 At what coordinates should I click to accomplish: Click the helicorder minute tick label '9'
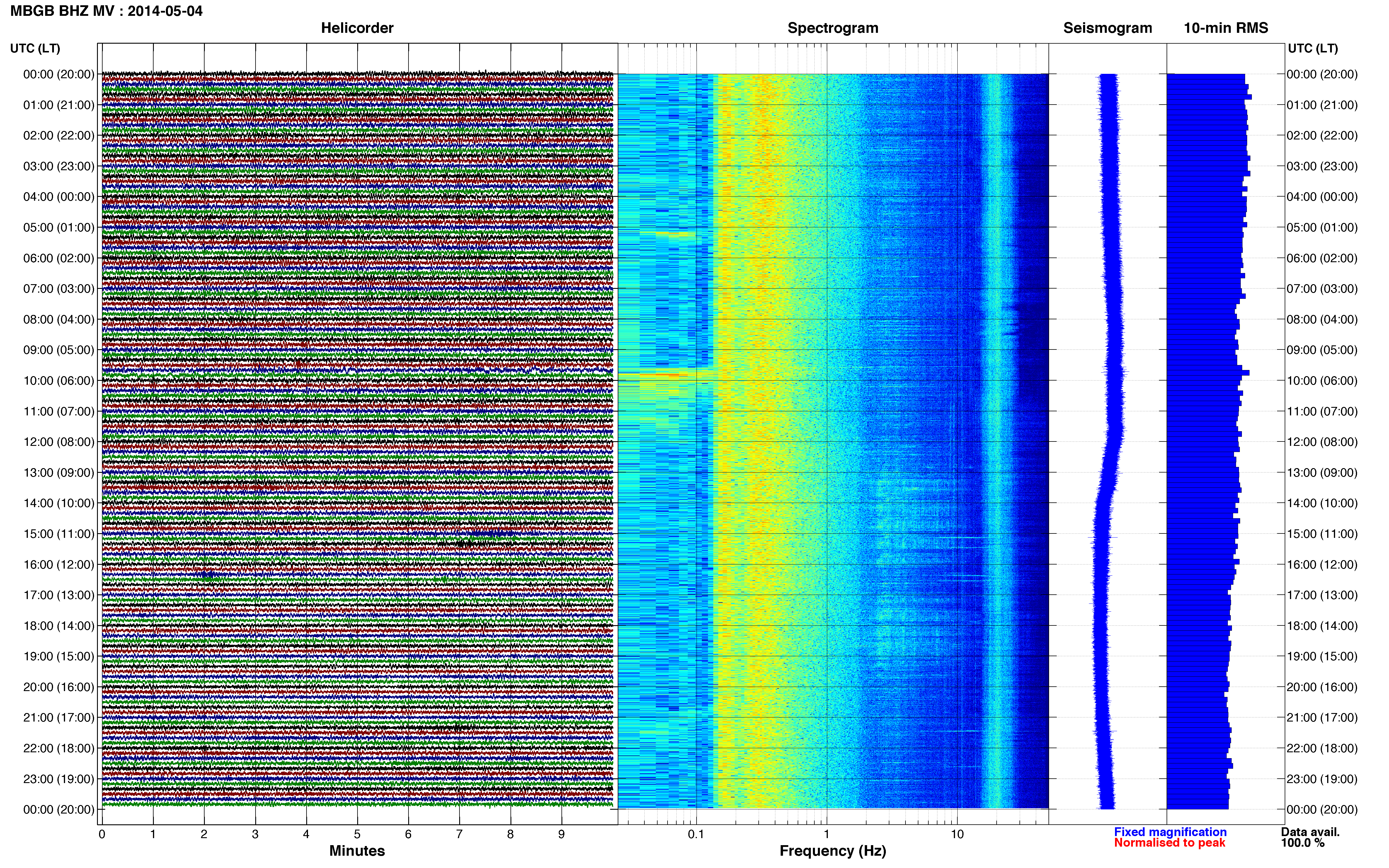(561, 834)
